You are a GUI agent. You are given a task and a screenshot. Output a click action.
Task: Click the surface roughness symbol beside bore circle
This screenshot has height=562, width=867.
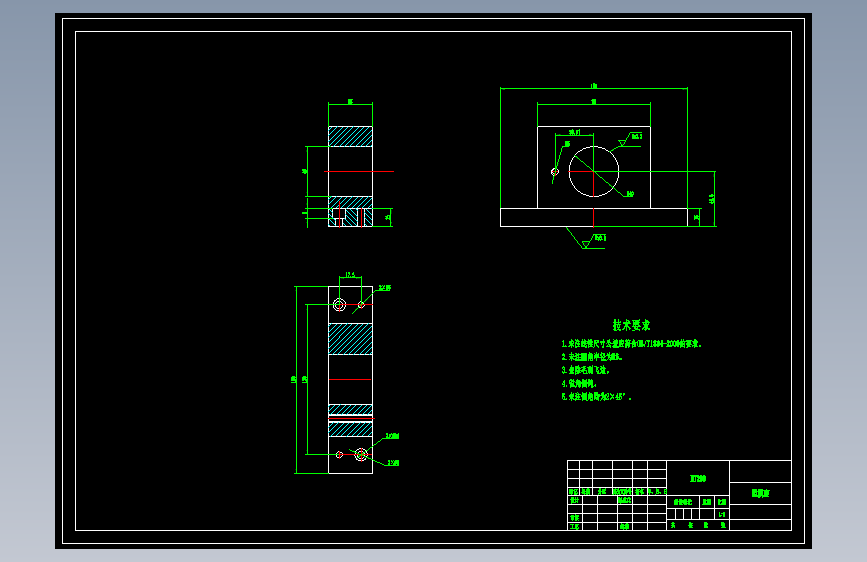(629, 140)
